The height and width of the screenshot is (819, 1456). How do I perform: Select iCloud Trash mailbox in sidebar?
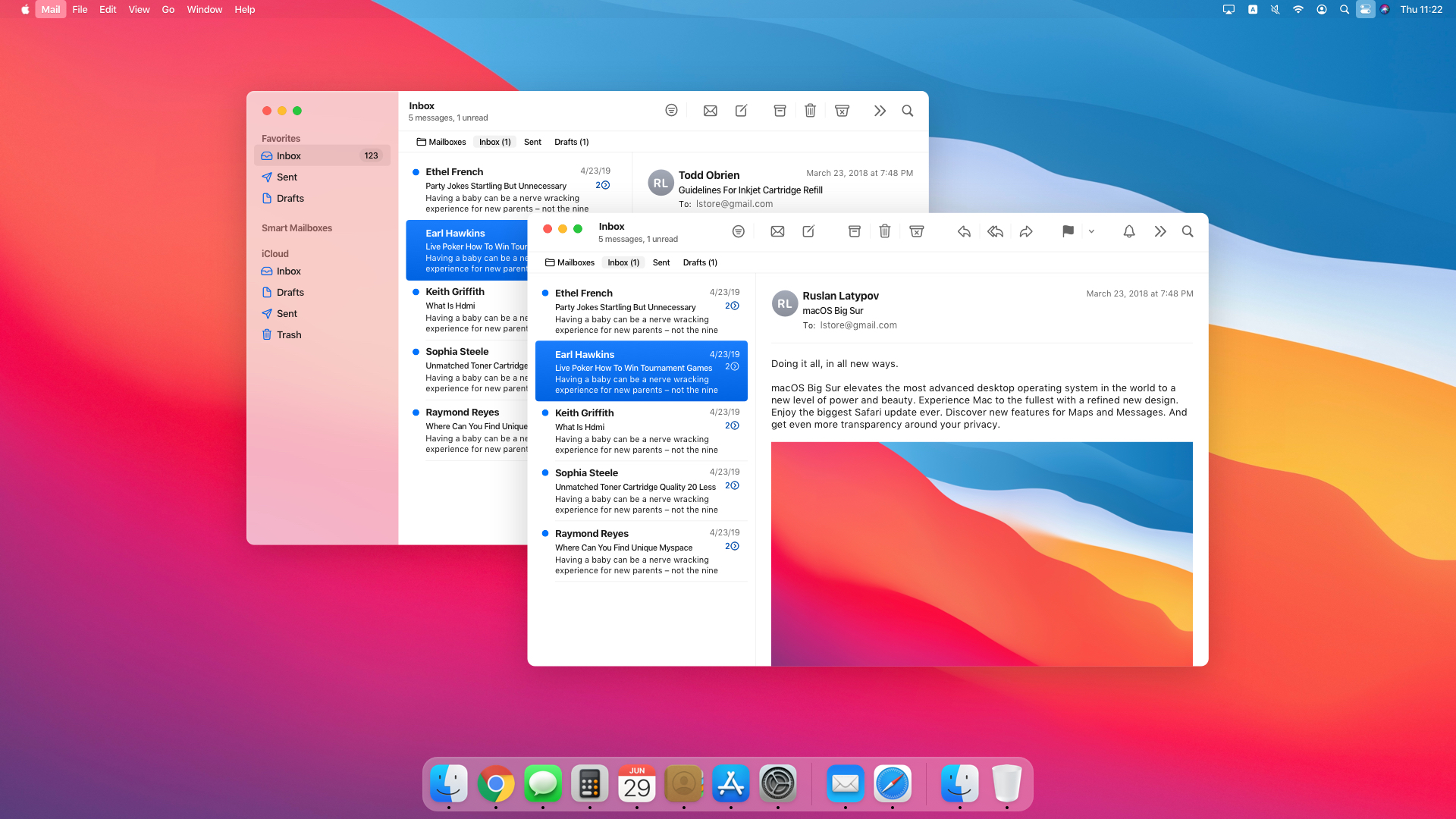click(288, 335)
